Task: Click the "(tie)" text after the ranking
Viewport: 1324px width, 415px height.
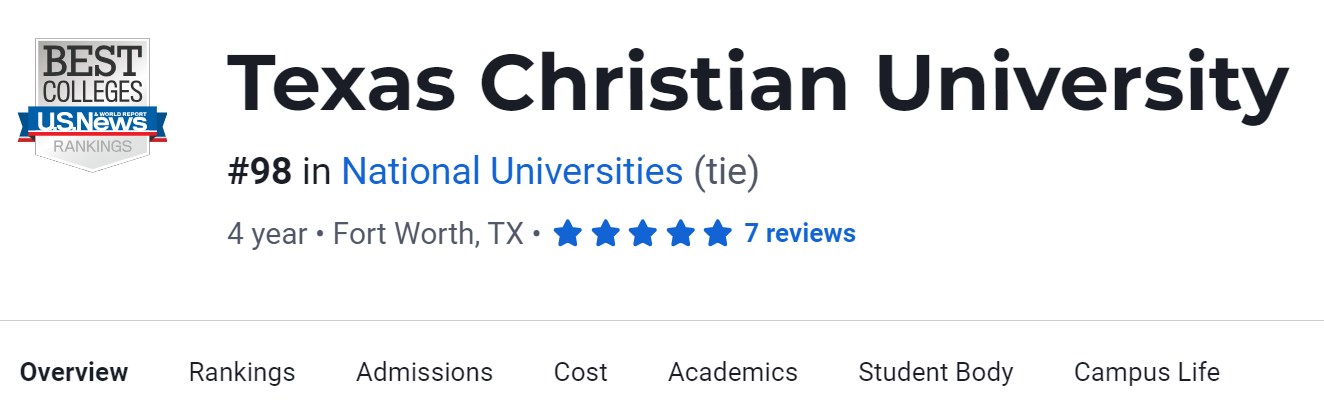Action: click(727, 172)
